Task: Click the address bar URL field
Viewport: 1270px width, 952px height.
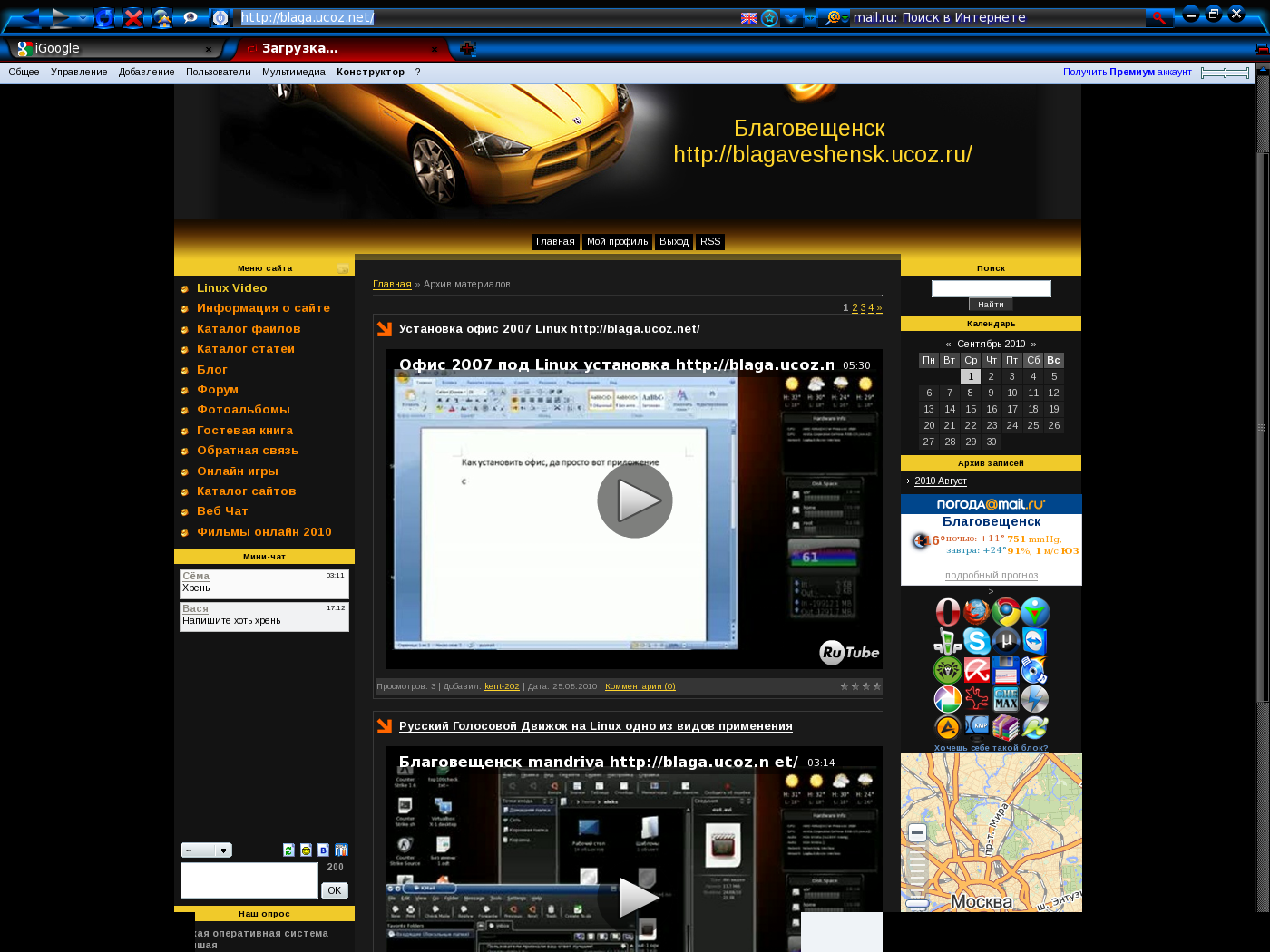Action: click(x=485, y=17)
